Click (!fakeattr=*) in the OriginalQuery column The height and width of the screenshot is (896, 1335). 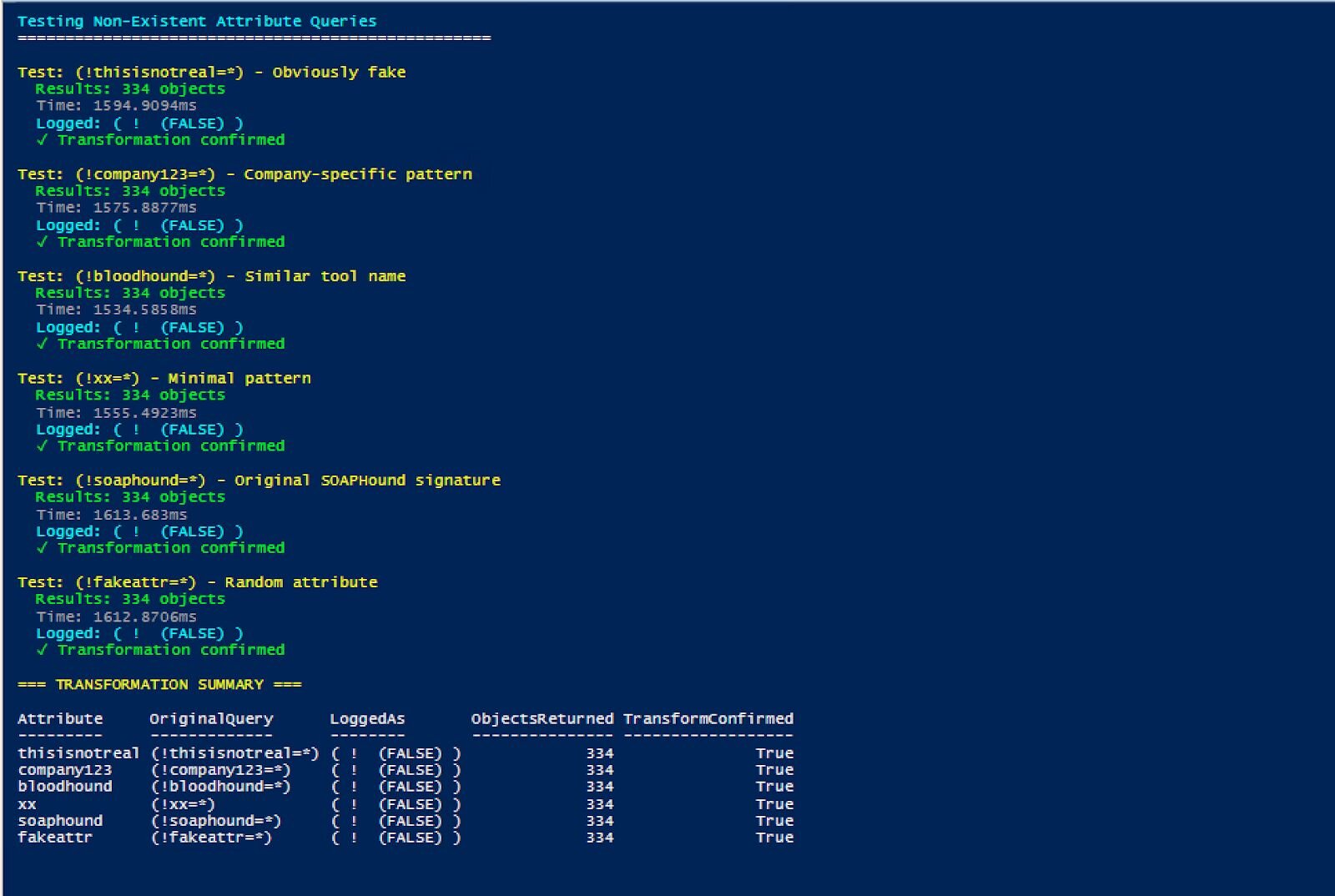211,838
